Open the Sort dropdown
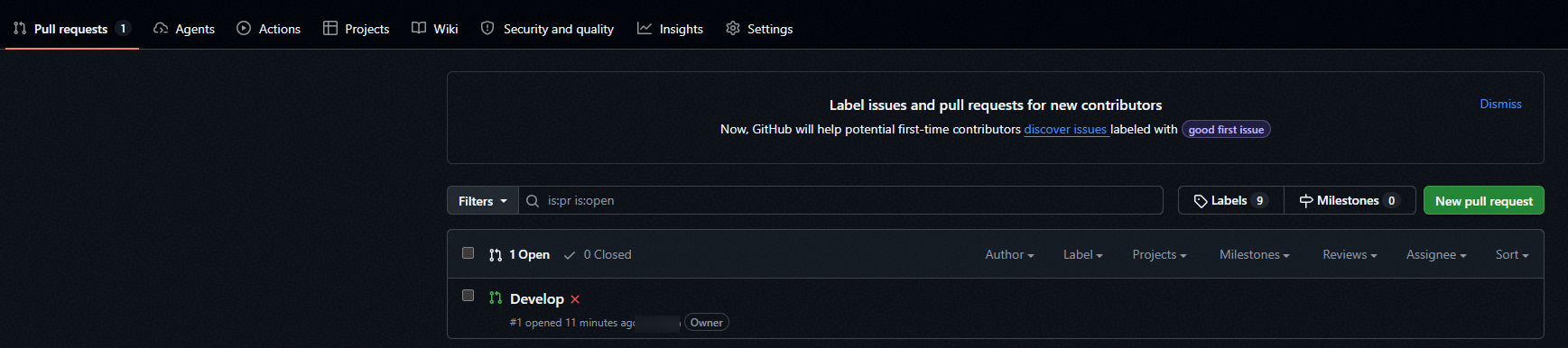This screenshot has height=348, width=1568. pyautogui.click(x=1512, y=255)
